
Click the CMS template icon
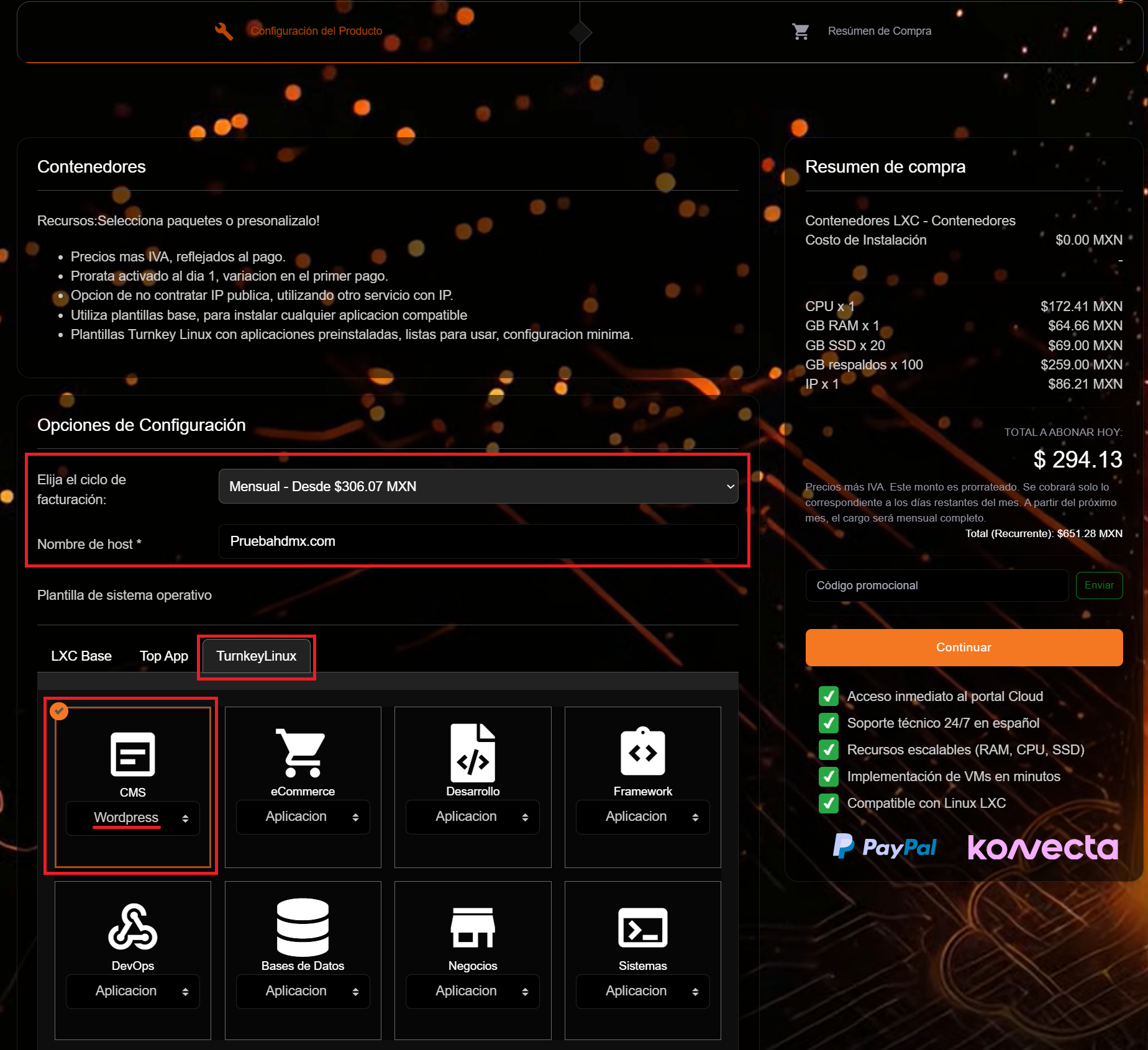(132, 754)
